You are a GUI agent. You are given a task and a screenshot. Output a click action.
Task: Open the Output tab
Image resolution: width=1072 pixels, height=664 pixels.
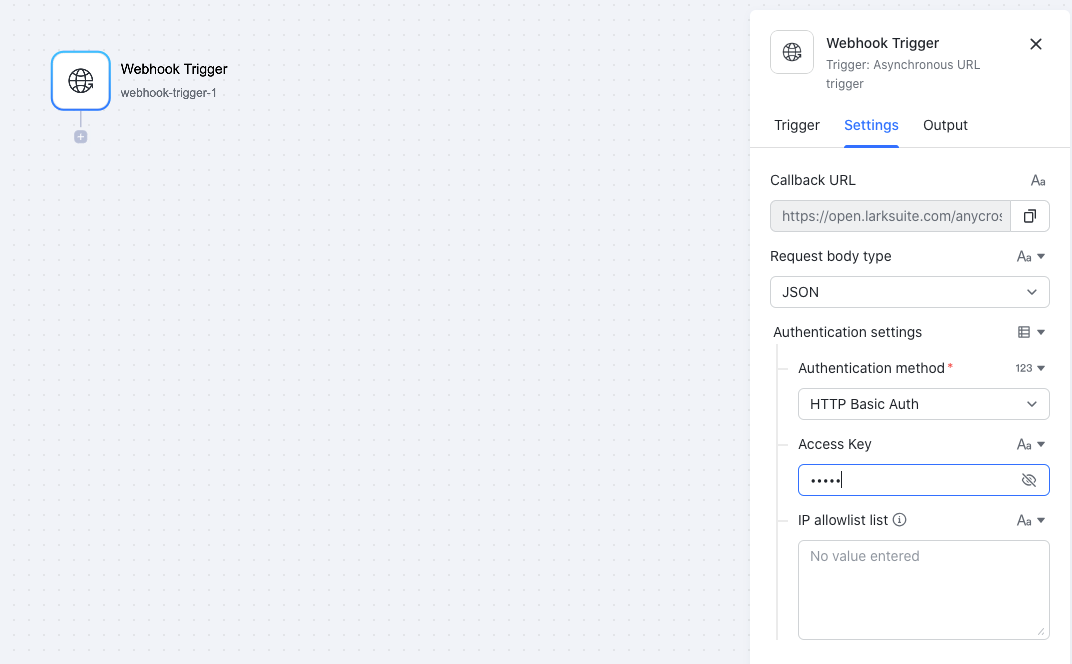945,125
